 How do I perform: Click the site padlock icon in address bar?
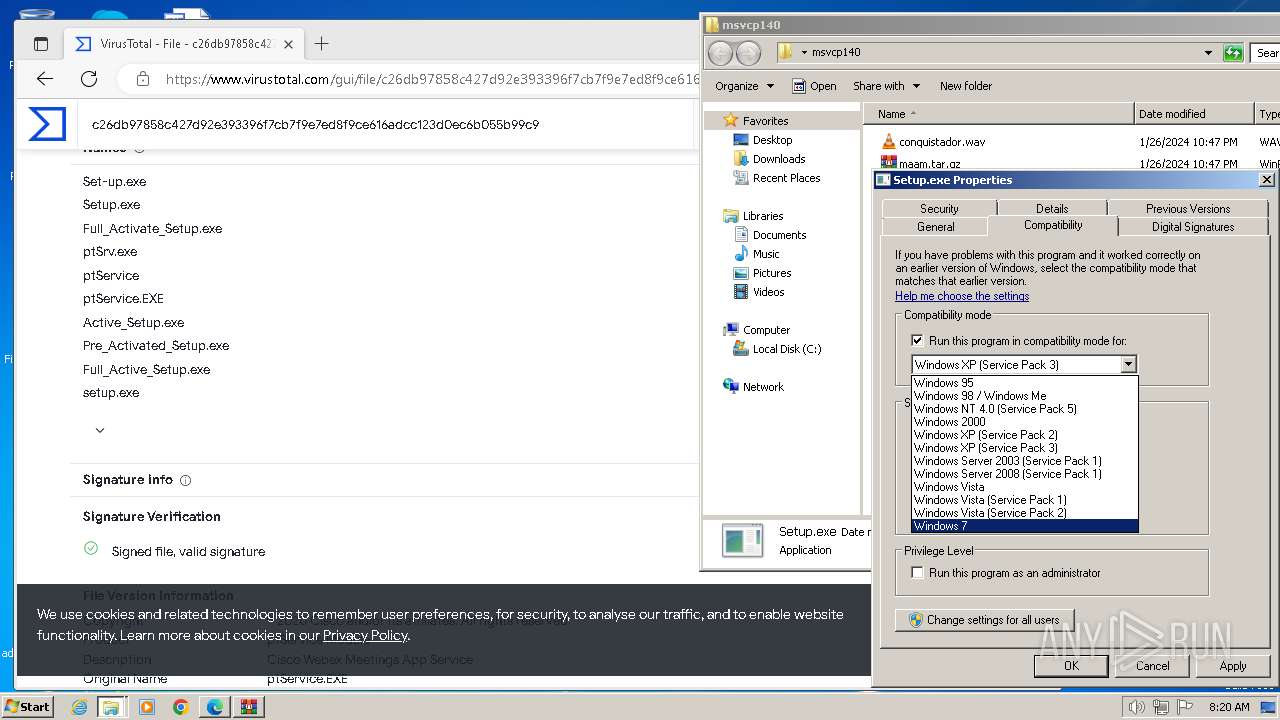(x=143, y=79)
